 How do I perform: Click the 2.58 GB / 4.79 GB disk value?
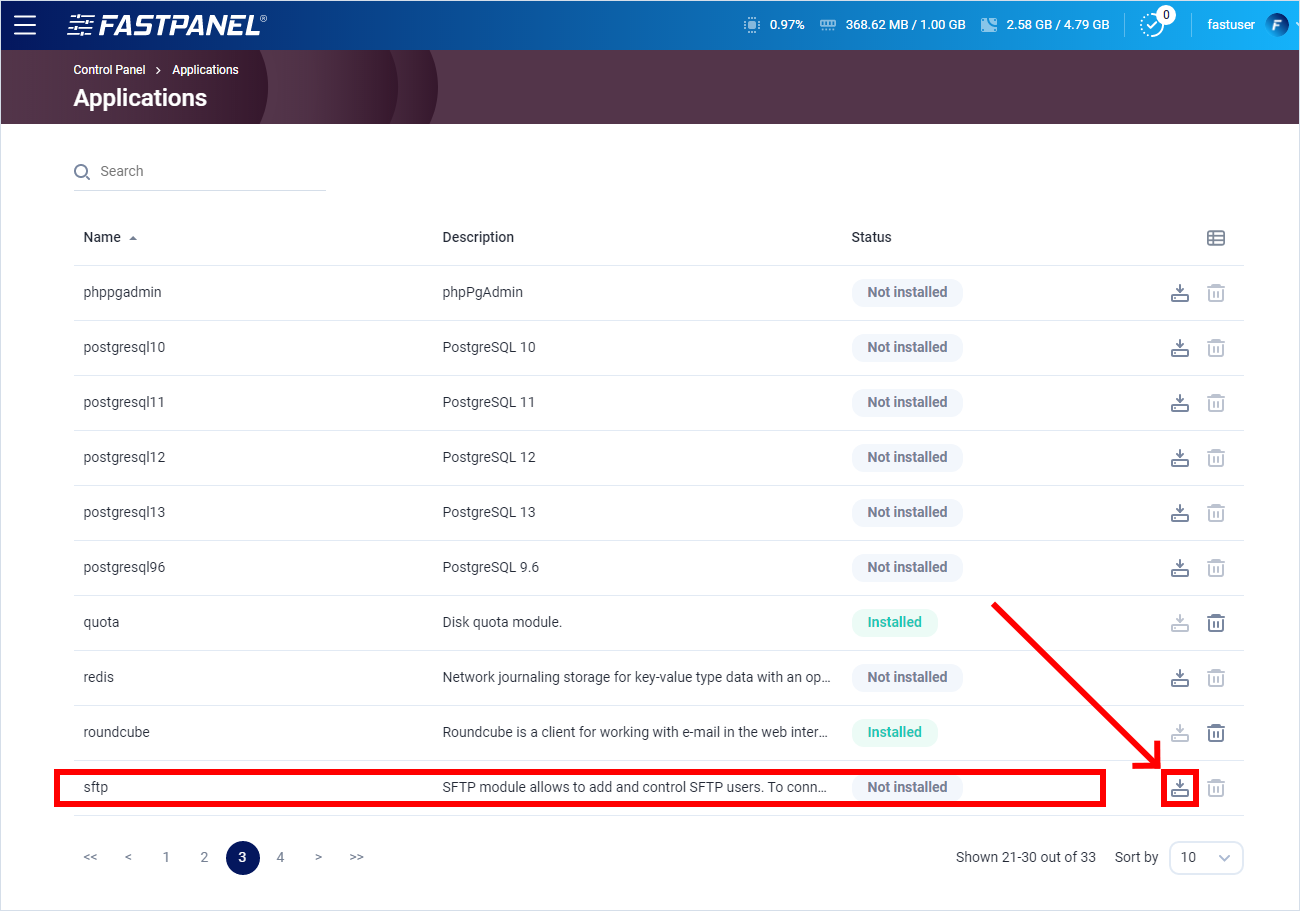tap(1058, 25)
